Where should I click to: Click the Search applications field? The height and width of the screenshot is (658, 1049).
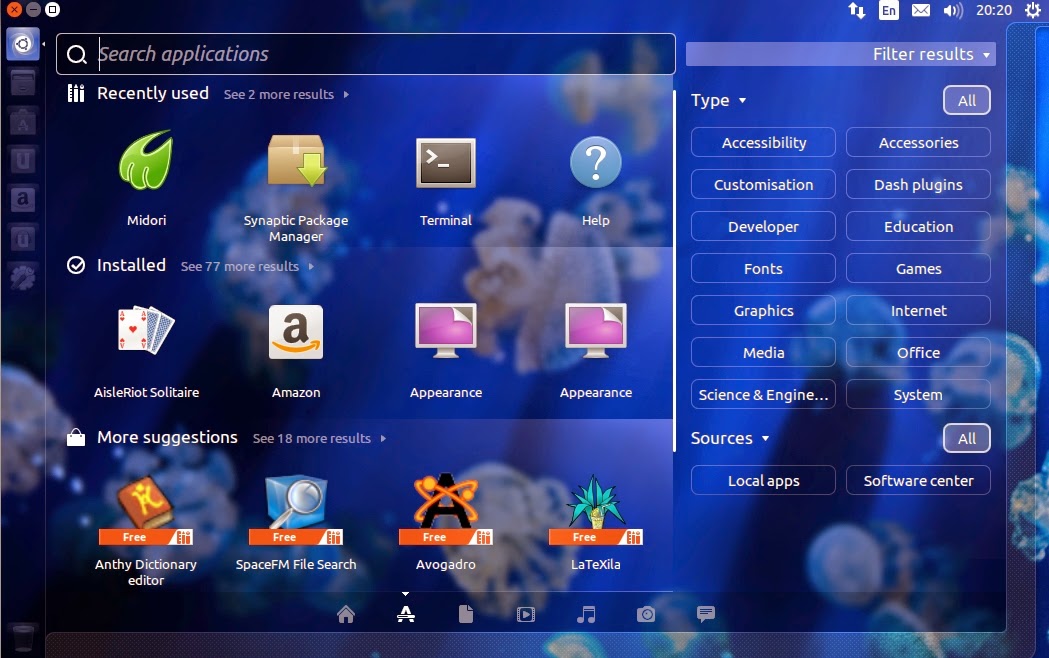300,54
